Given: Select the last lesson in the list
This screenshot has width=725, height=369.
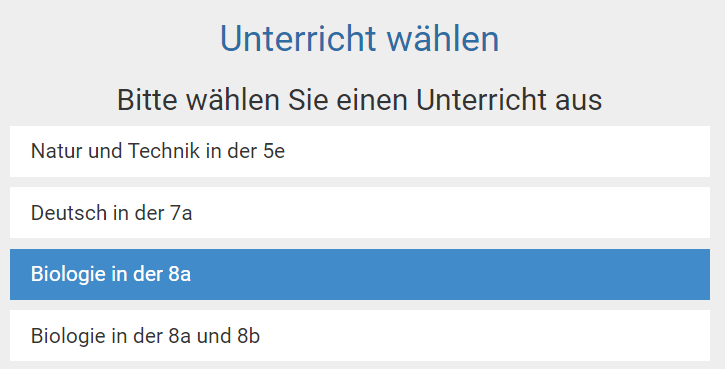Looking at the screenshot, I should pos(360,336).
